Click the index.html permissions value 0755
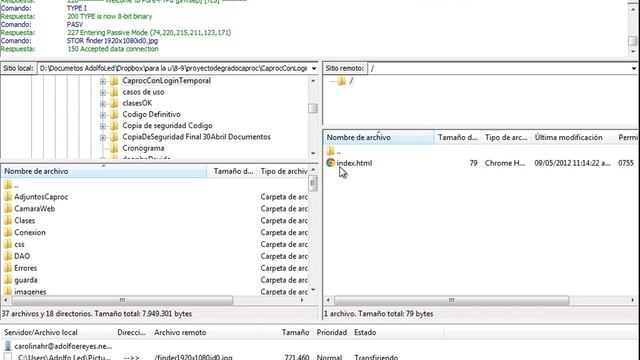 point(626,163)
